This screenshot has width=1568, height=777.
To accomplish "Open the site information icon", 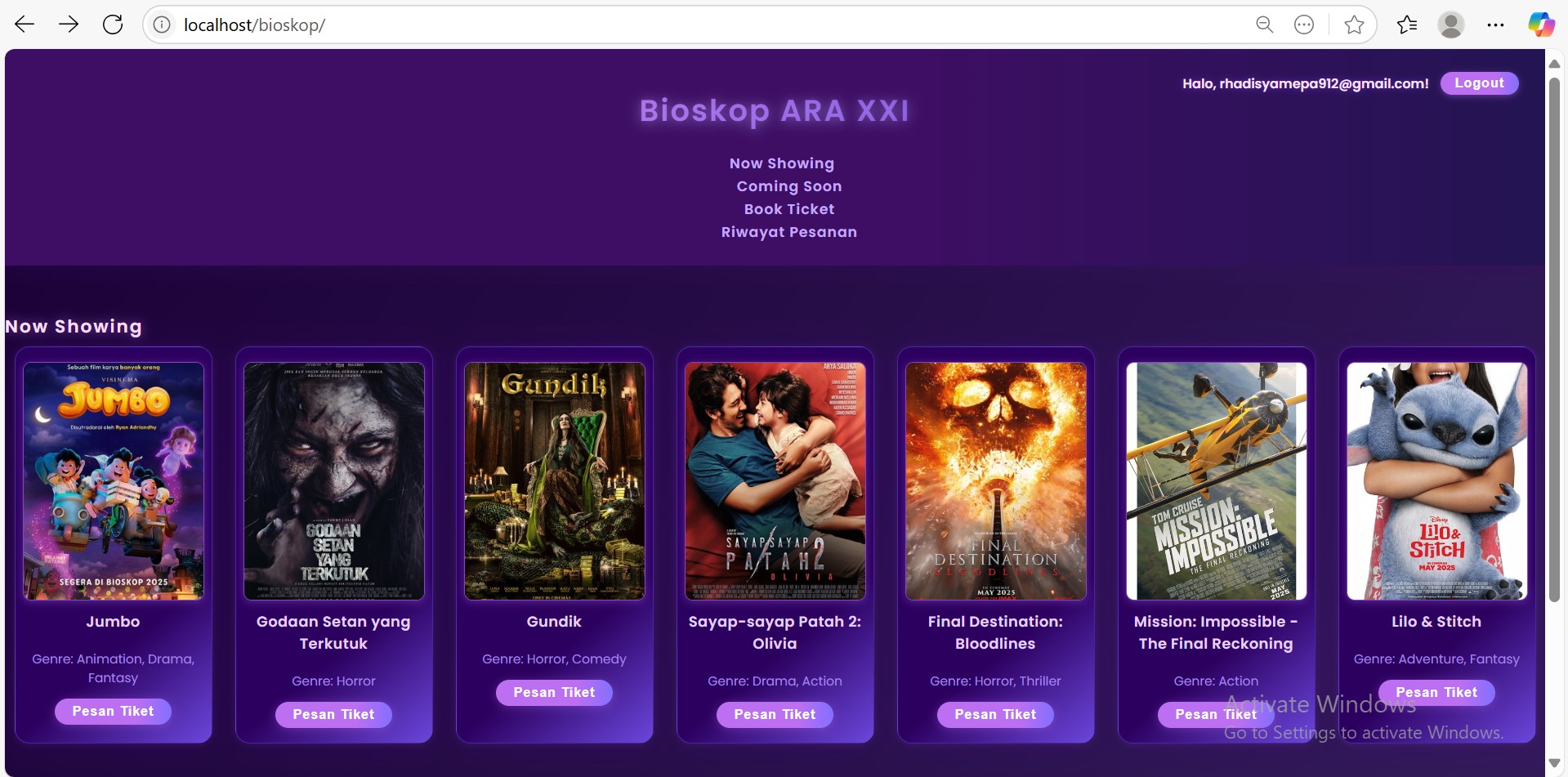I will [x=161, y=25].
